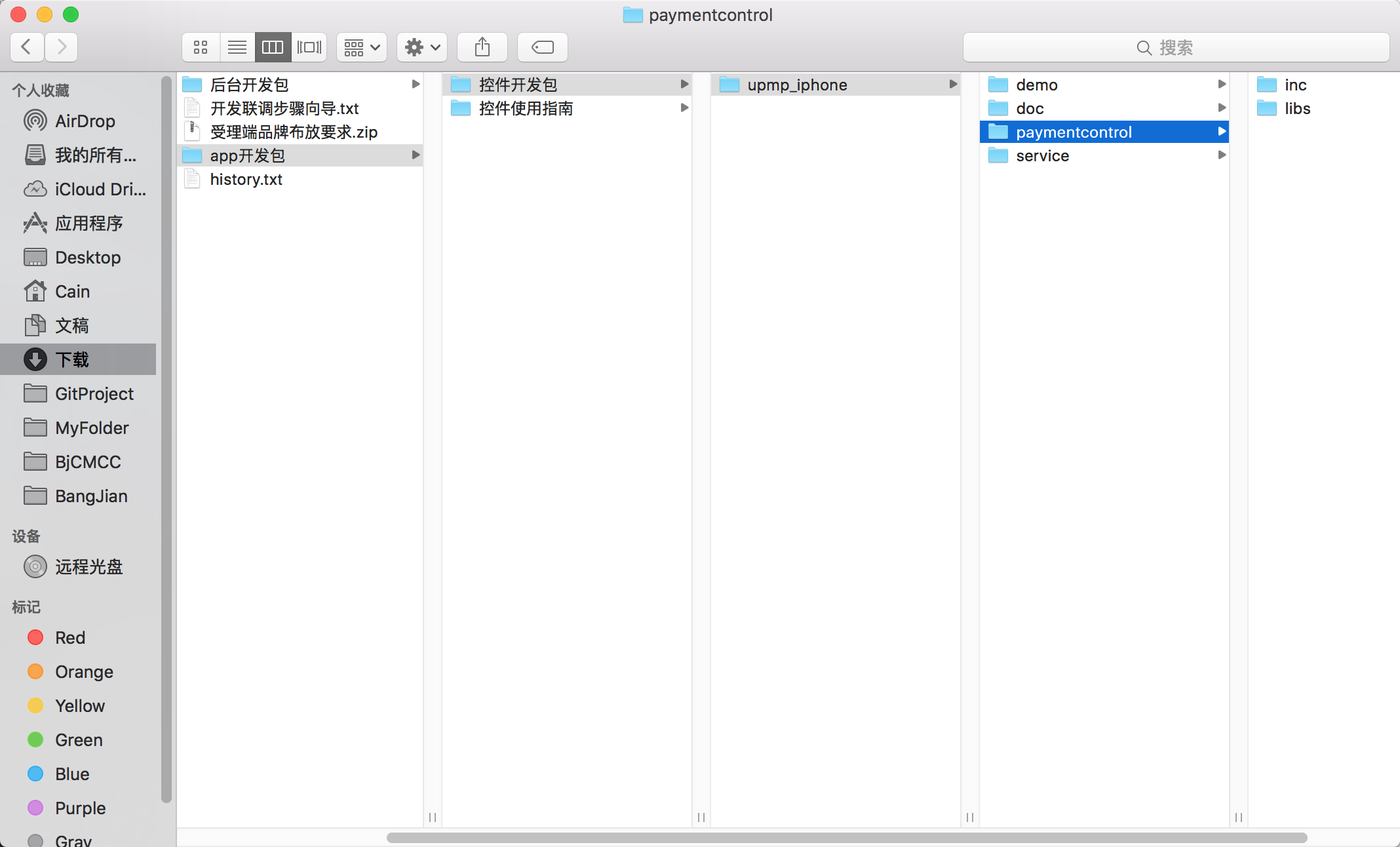The image size is (1400, 847).
Task: Go back with the left arrow
Action: [x=27, y=47]
